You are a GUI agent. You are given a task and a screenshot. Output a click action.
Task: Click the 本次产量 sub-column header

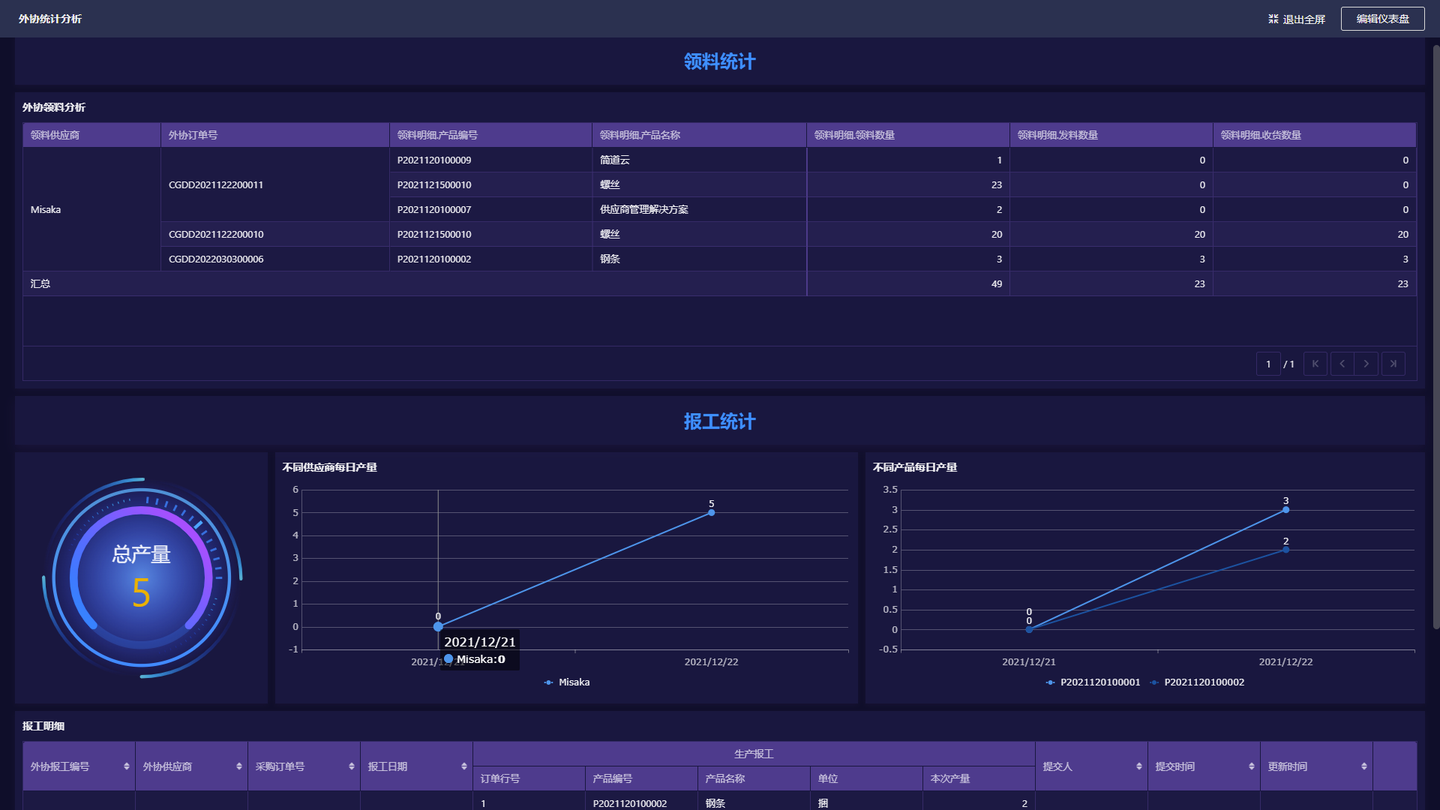point(979,778)
